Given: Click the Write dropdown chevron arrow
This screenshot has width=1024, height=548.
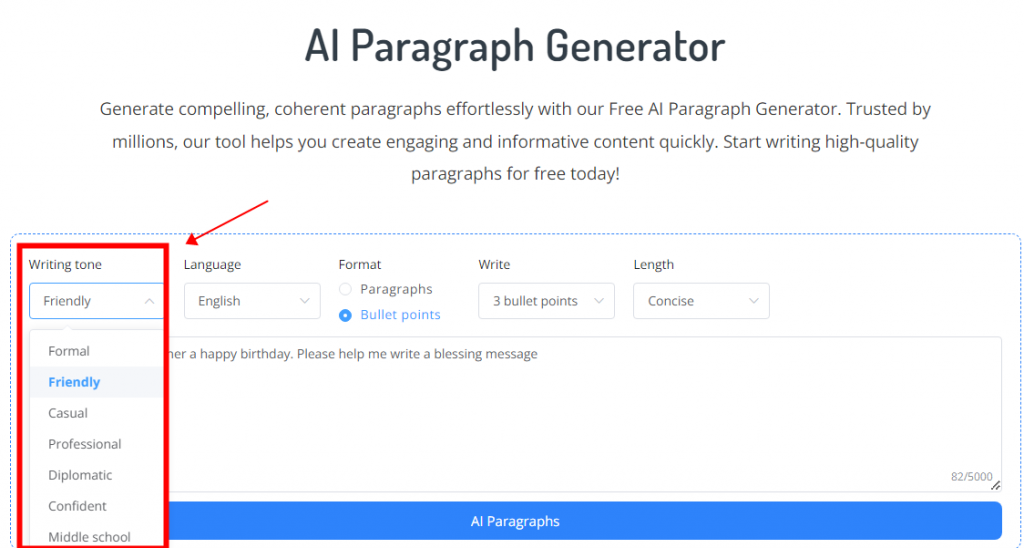Looking at the screenshot, I should point(599,301).
